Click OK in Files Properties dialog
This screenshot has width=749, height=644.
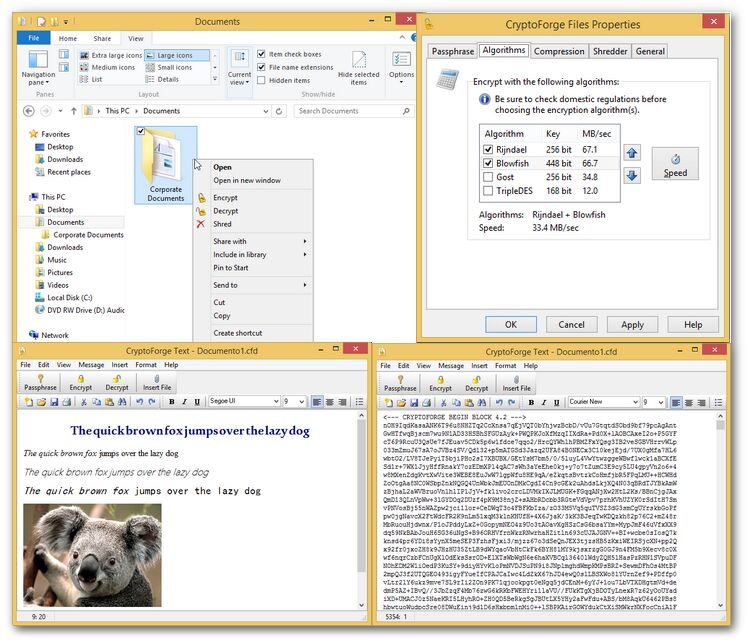(x=511, y=325)
